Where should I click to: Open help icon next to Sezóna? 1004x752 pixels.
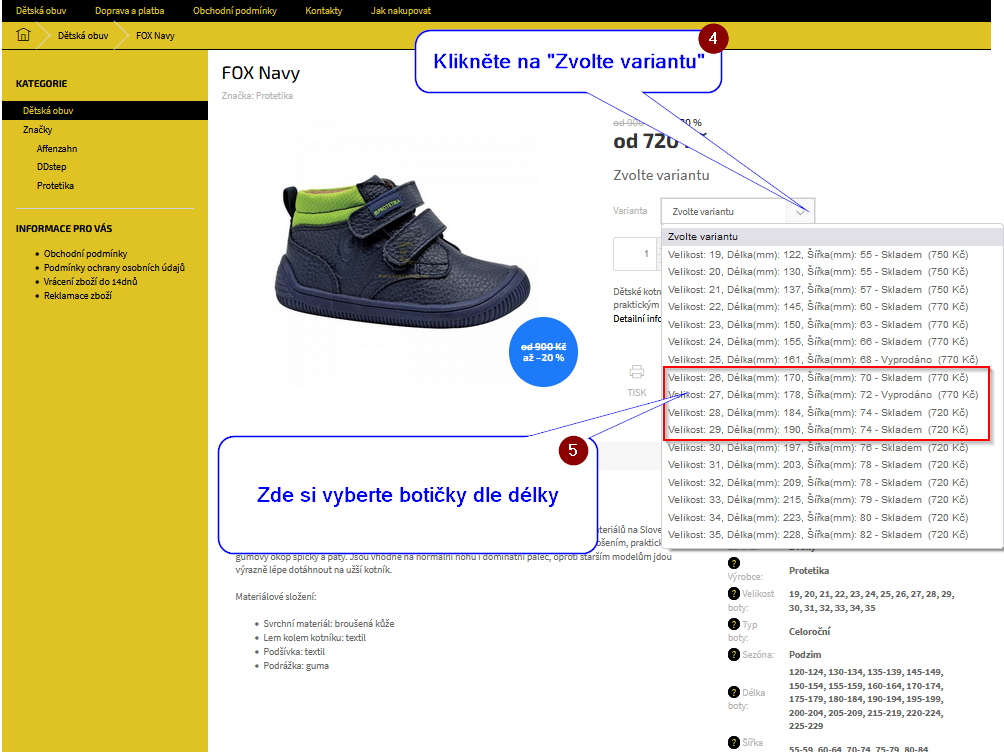pyautogui.click(x=734, y=654)
